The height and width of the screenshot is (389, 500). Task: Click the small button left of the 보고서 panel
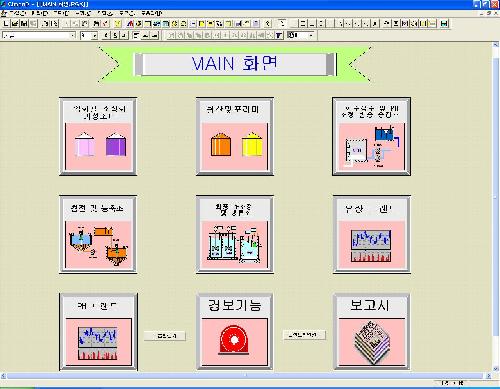pyautogui.click(x=304, y=334)
